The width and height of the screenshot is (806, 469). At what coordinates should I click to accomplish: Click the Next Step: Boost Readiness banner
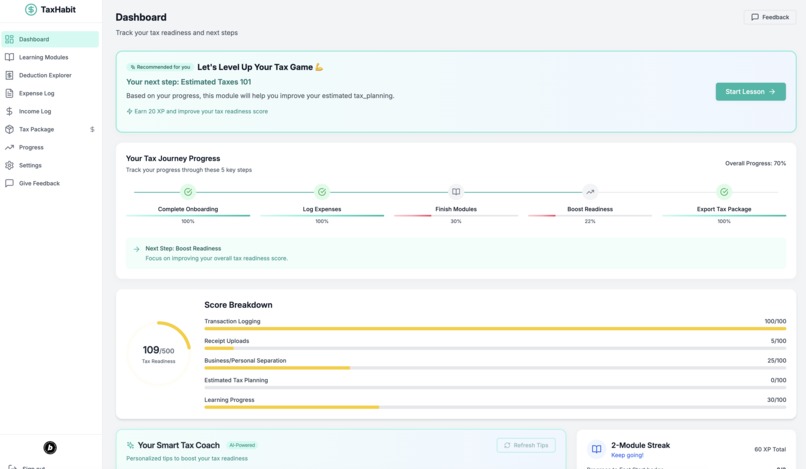click(x=456, y=253)
